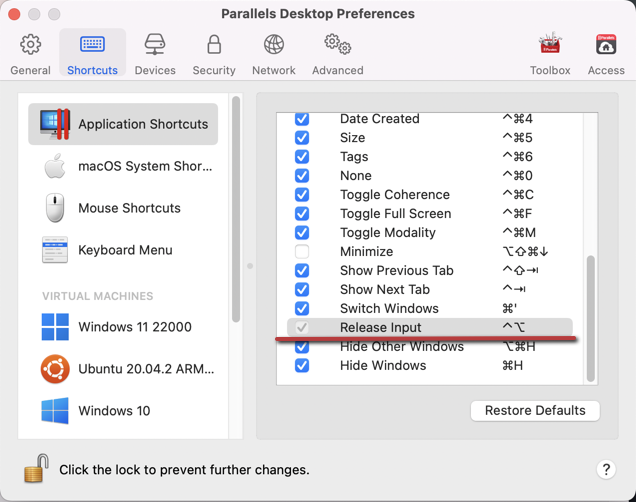
Task: Select the Shortcuts keyboard icon
Action: click(92, 44)
